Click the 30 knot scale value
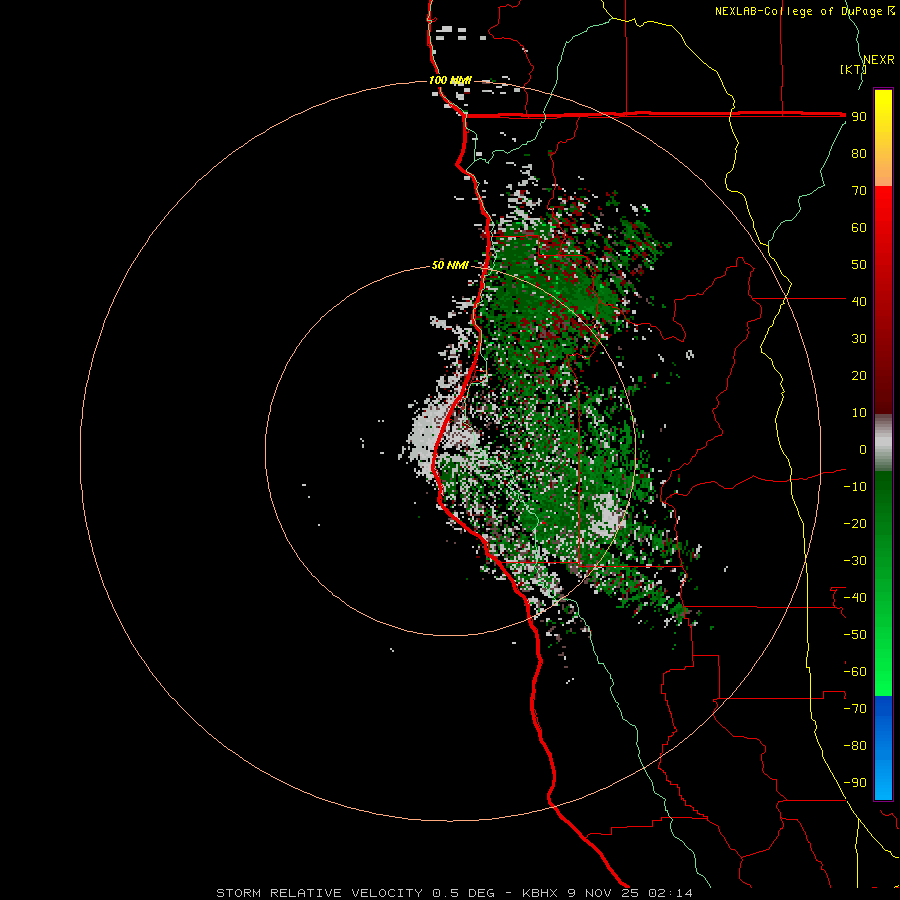 point(859,339)
